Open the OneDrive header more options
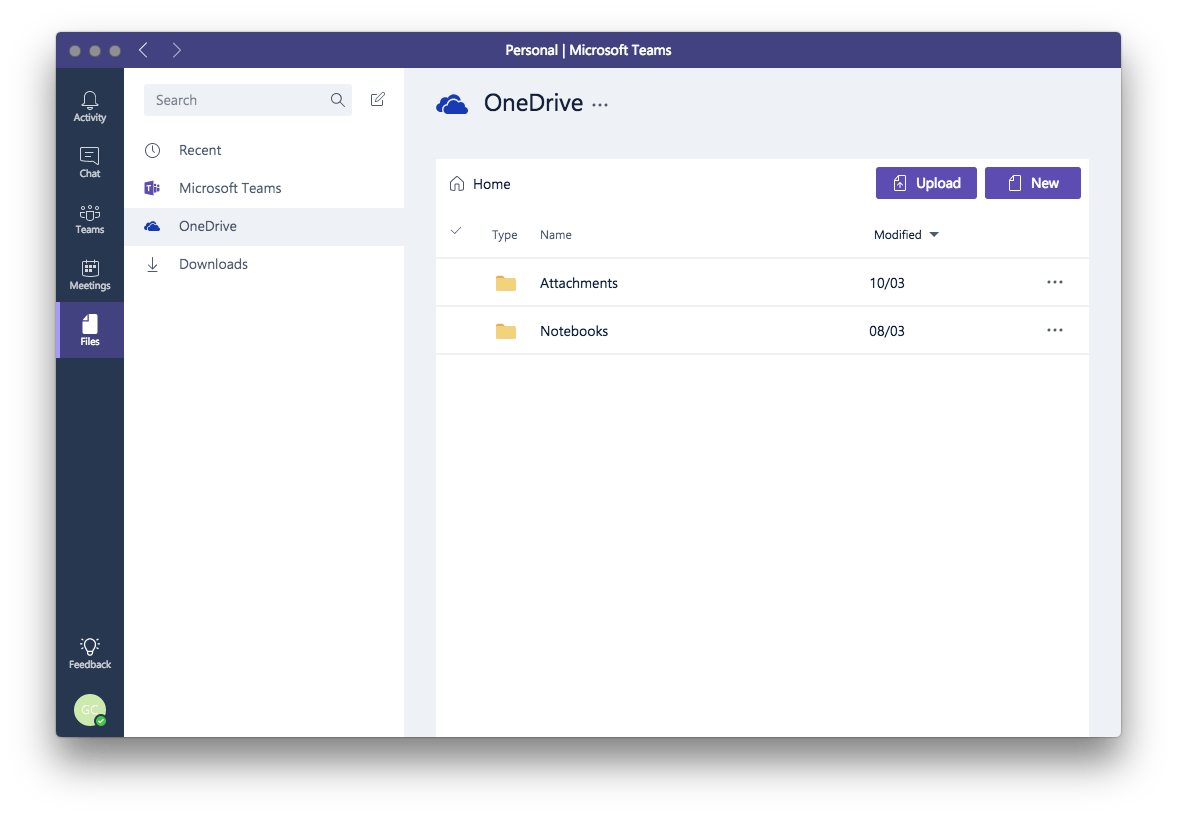The width and height of the screenshot is (1177, 817). (x=600, y=105)
